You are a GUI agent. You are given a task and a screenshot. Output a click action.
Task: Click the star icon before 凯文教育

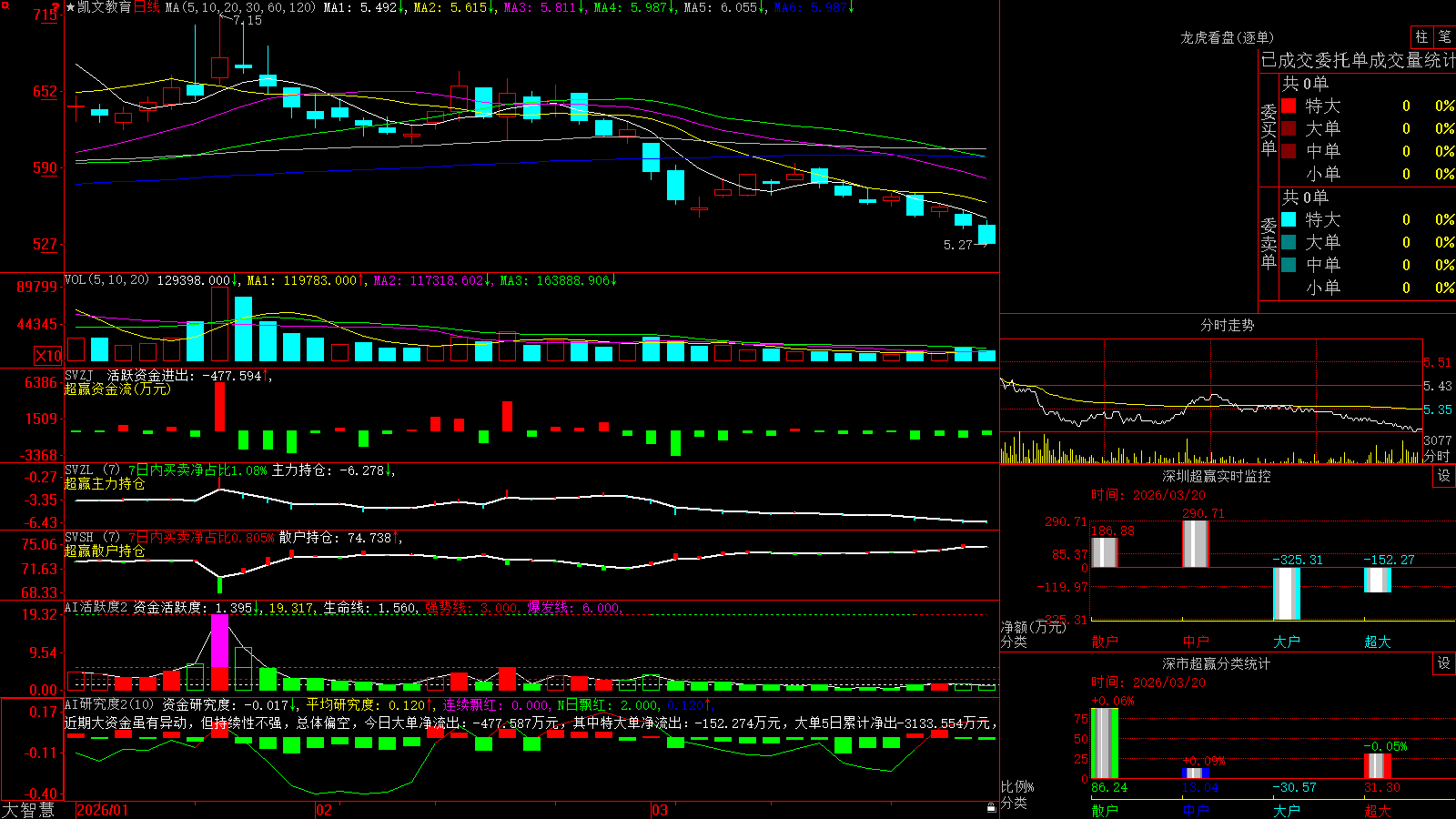pos(71,7)
